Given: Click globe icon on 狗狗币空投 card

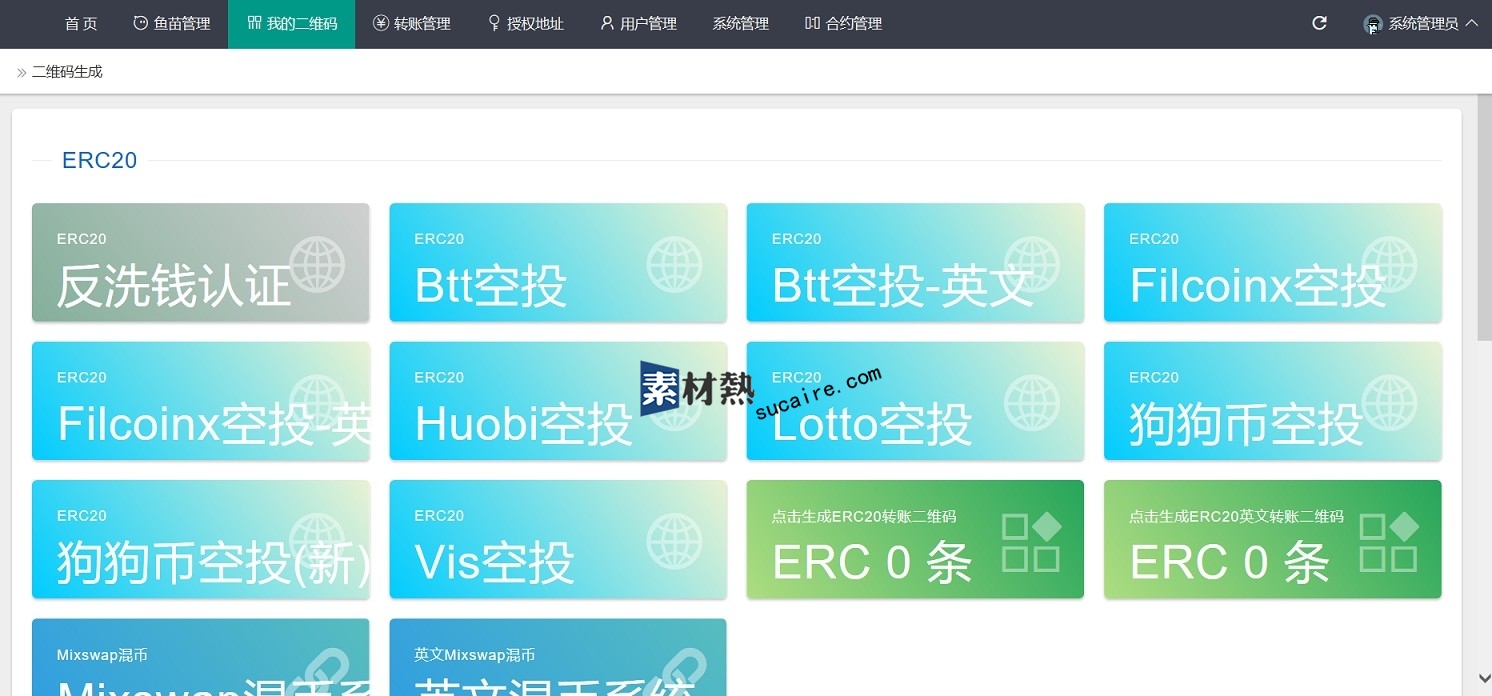Looking at the screenshot, I should click(1389, 402).
